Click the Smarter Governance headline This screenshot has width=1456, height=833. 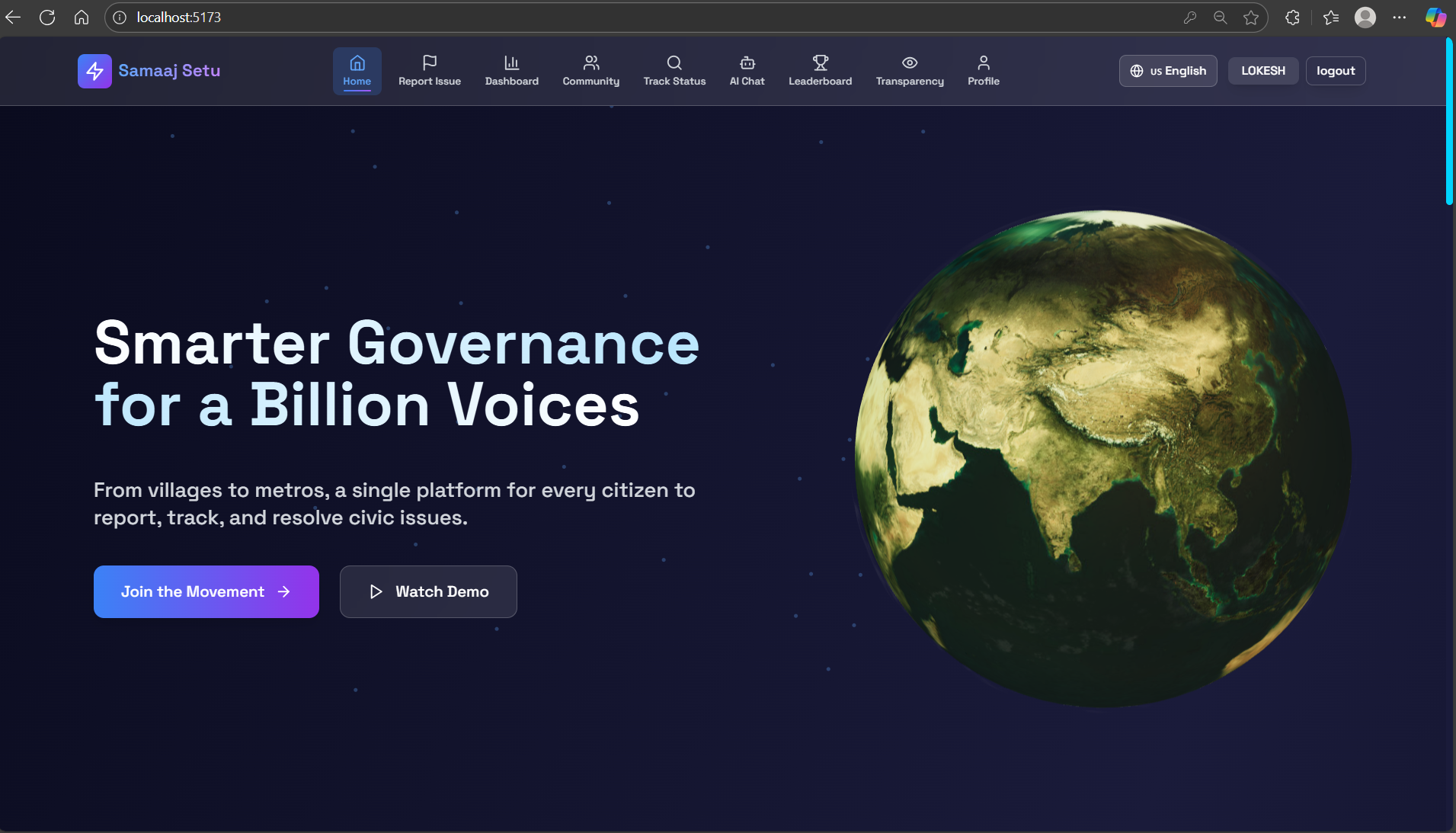tap(397, 373)
